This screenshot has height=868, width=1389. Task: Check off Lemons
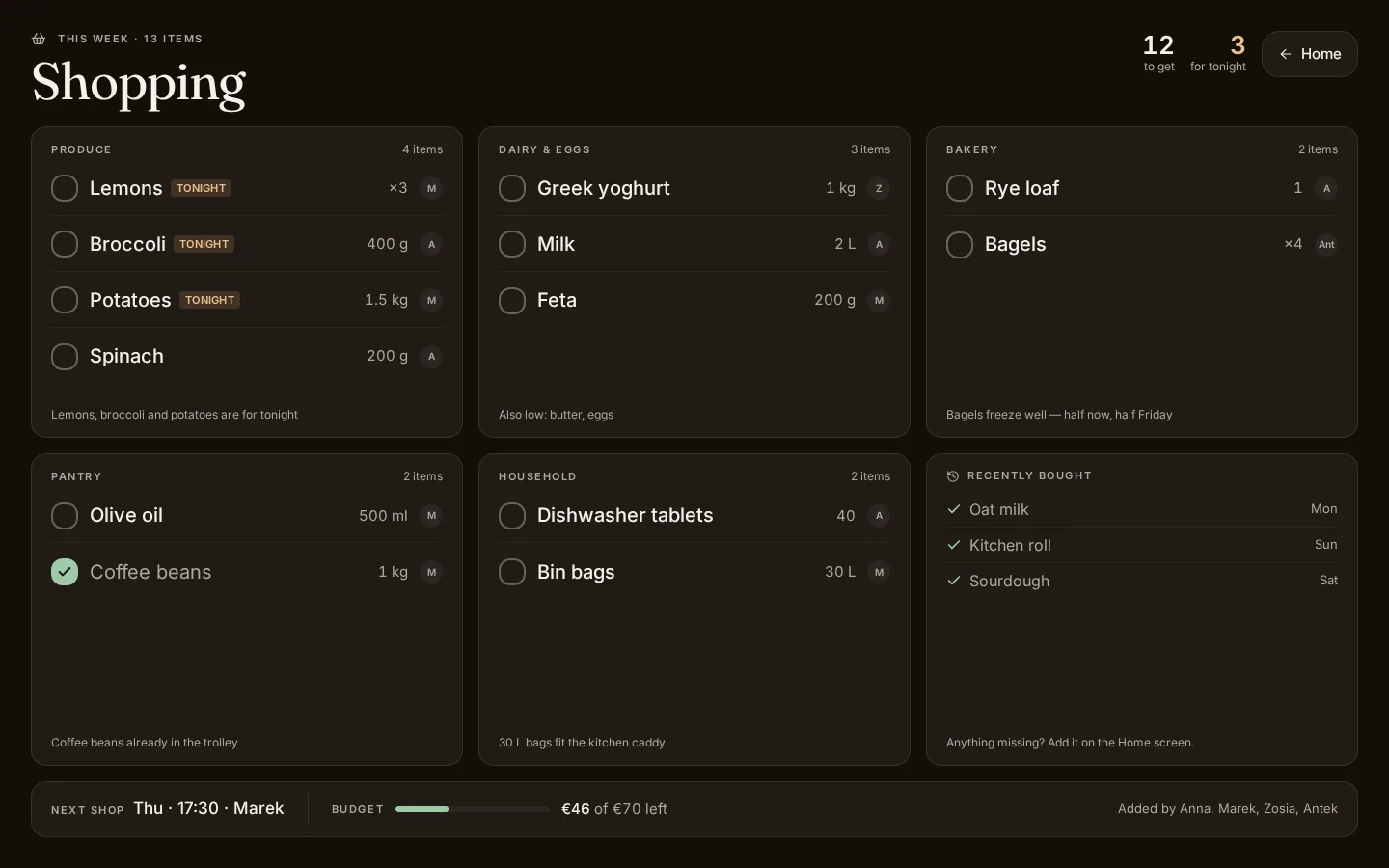(x=65, y=188)
